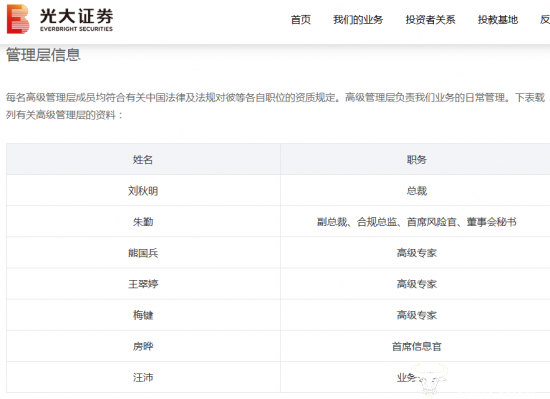Viewport: 550px width, 399px height.
Task: Select the name 熊国兵
Action: point(143,253)
